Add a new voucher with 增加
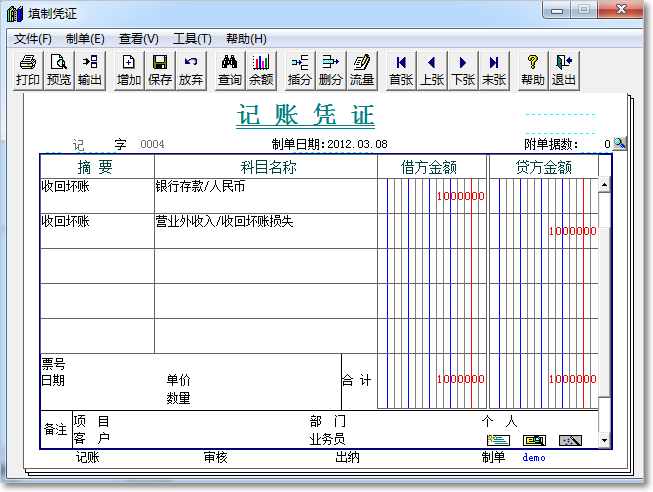 coord(129,70)
